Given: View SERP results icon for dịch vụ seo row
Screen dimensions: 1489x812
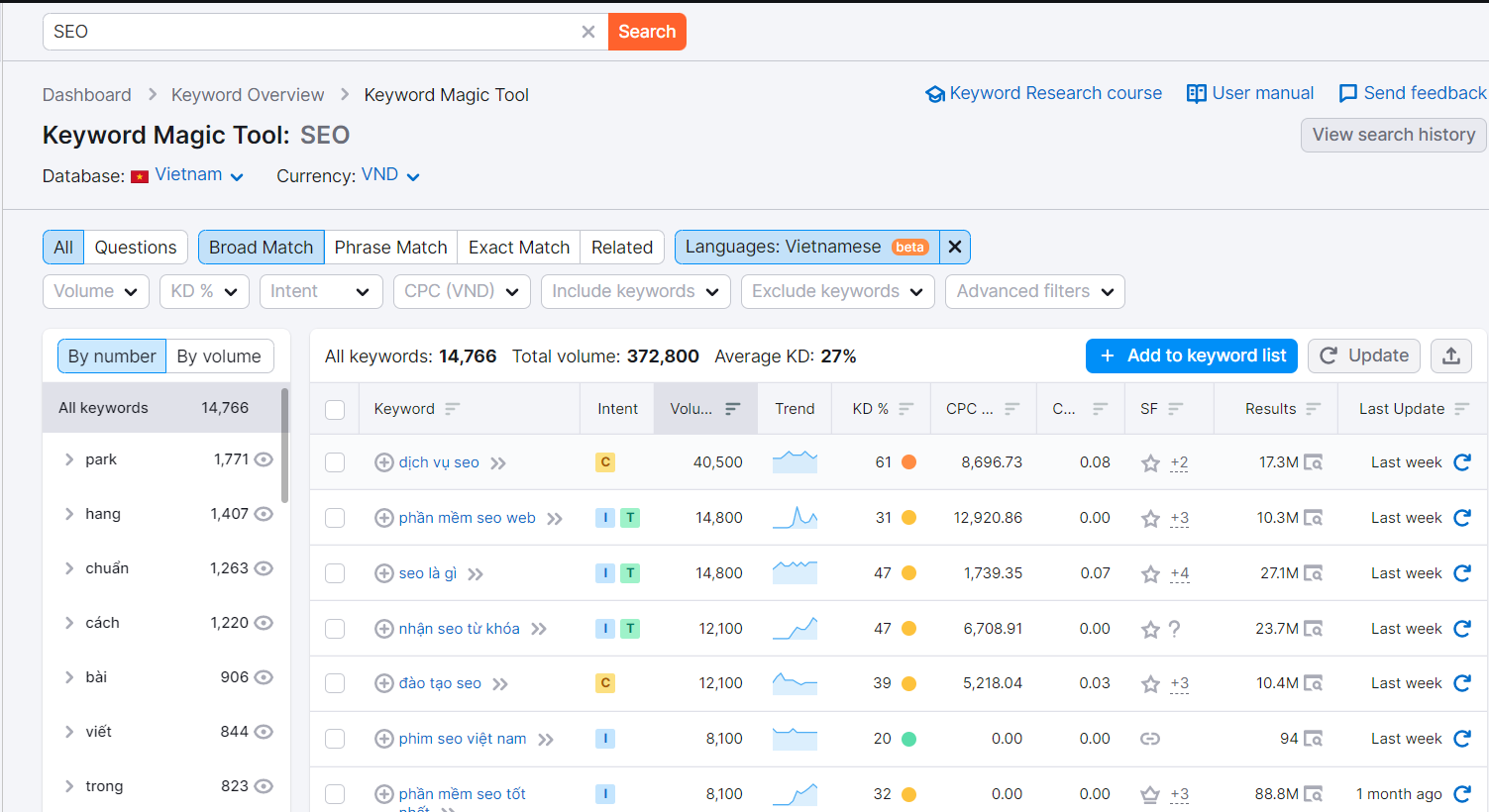Looking at the screenshot, I should pos(1314,461).
